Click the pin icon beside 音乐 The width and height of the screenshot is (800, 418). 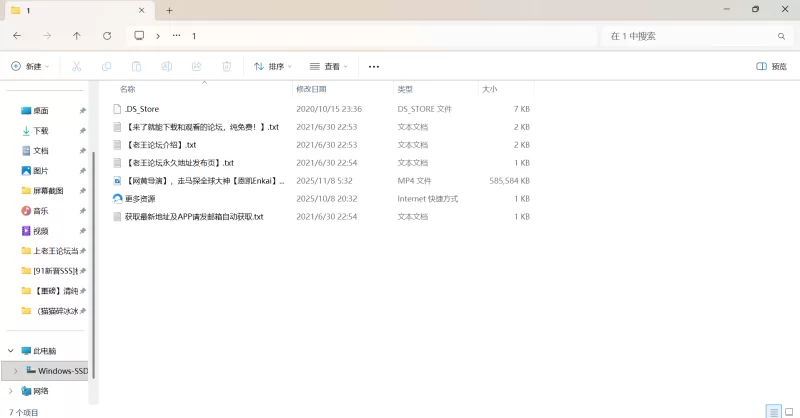point(83,211)
